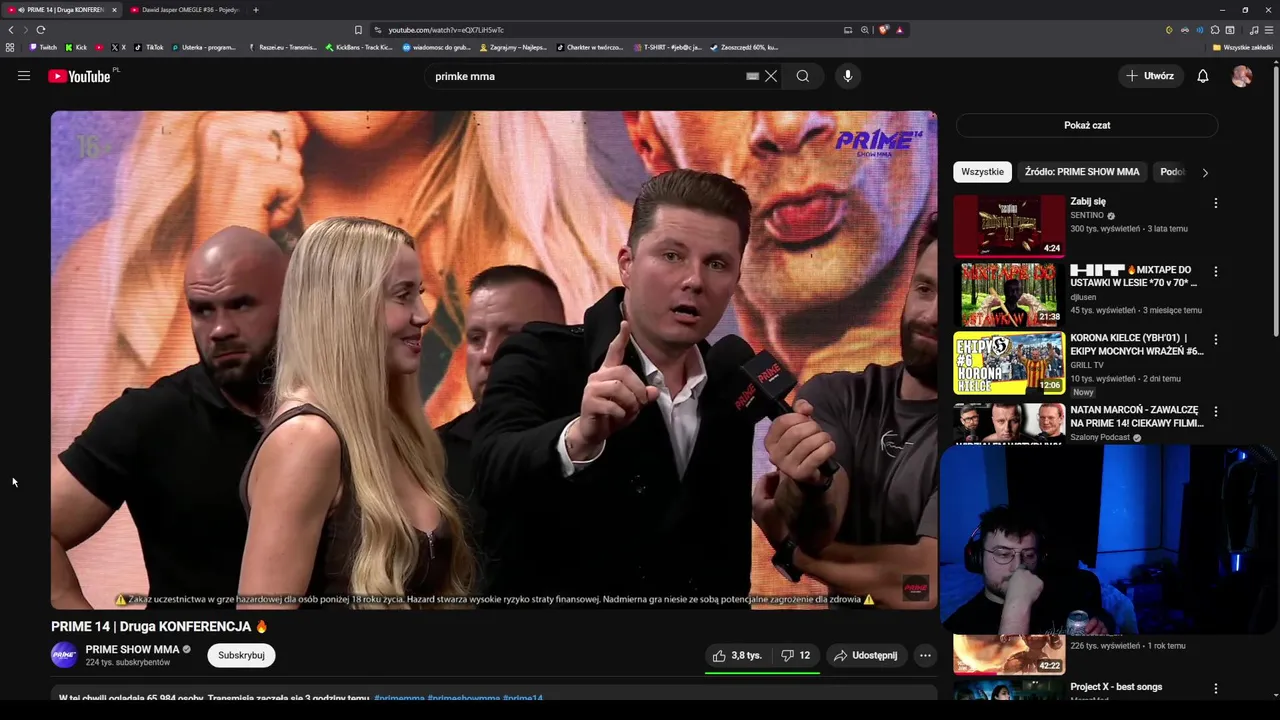The width and height of the screenshot is (1280, 720).
Task: Open site settings icon beside URL
Action: 377,30
